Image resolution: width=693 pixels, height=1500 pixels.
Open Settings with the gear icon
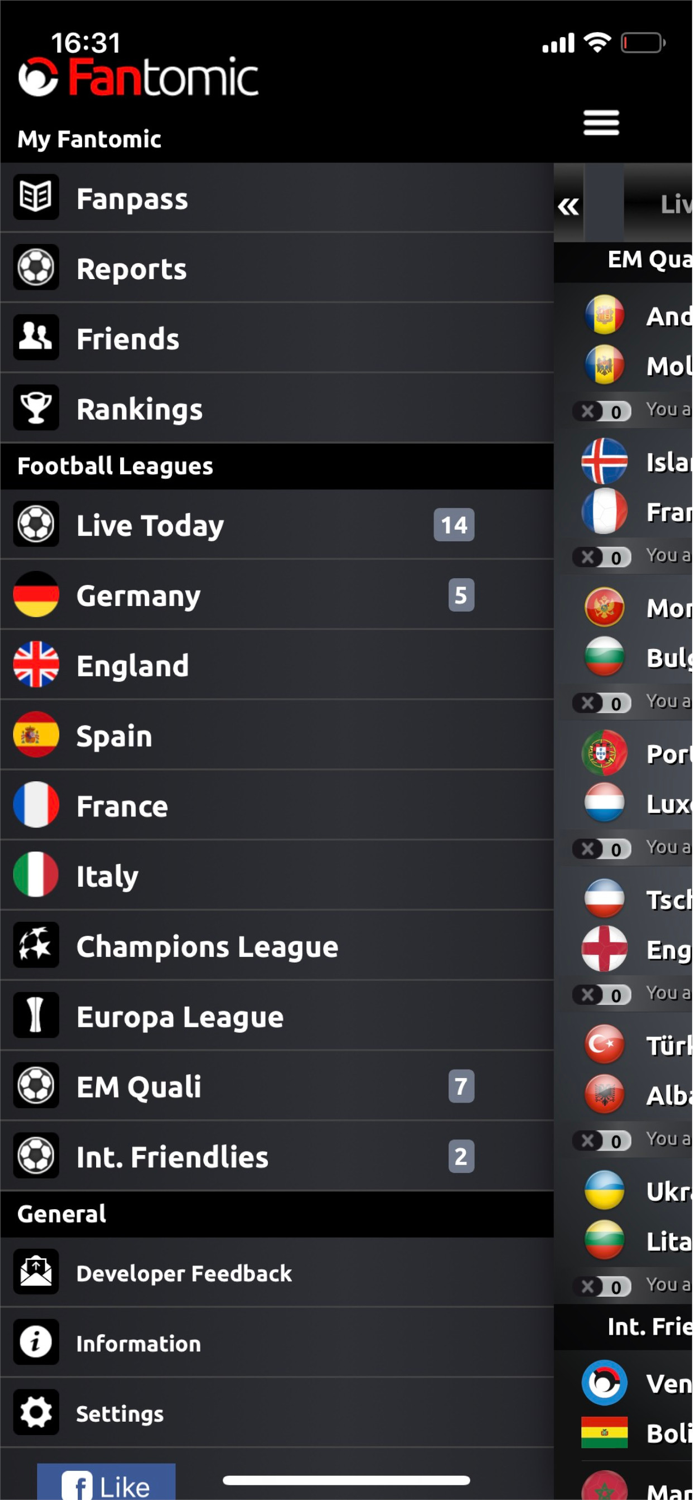pyautogui.click(x=36, y=1413)
